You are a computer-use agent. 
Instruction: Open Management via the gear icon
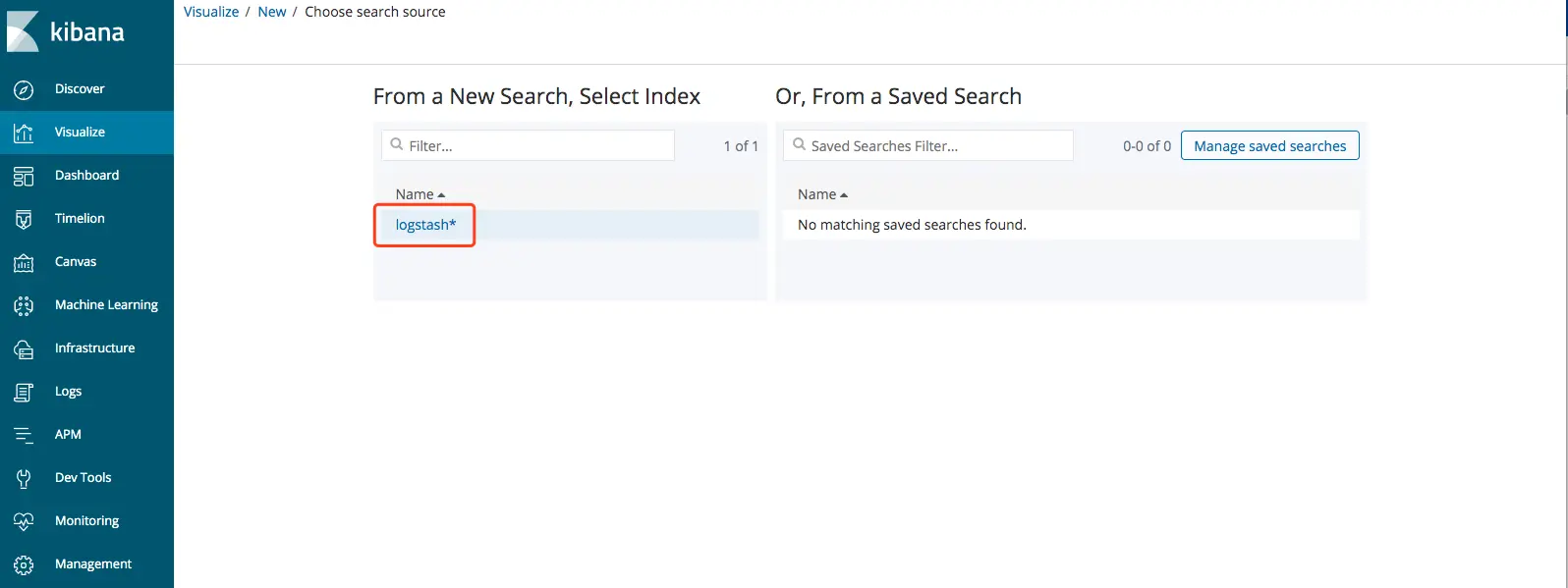pos(24,564)
